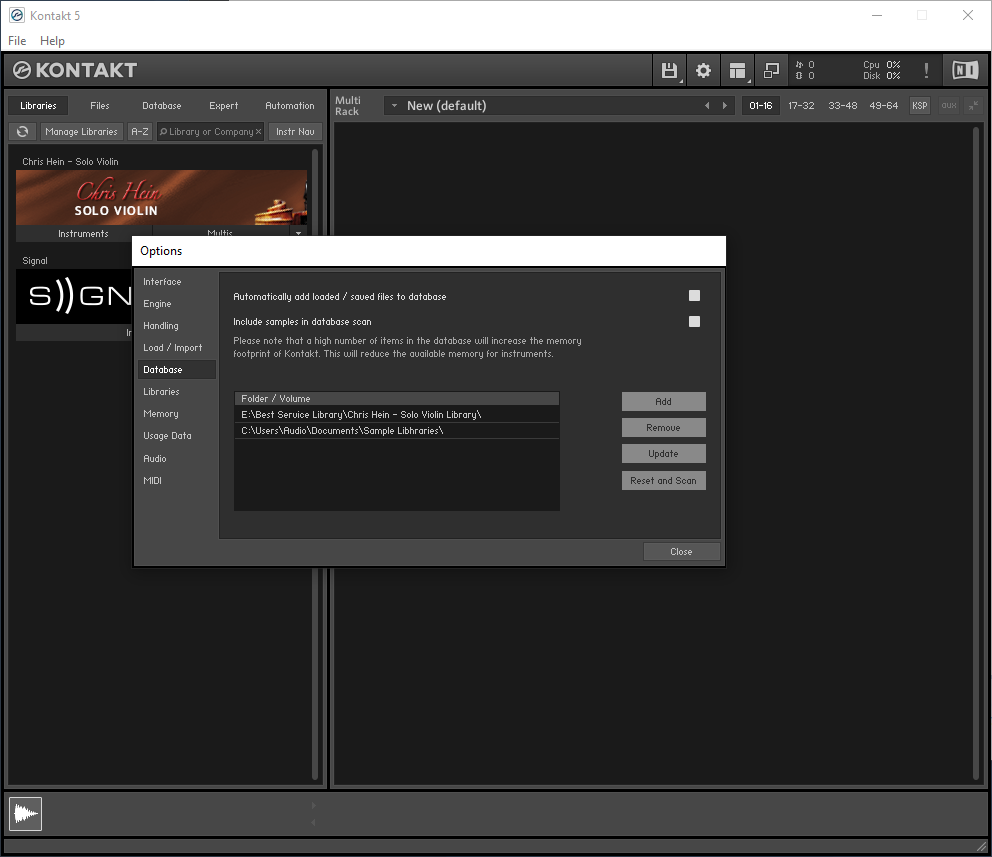Click the refresh libraries icon

click(x=22, y=131)
